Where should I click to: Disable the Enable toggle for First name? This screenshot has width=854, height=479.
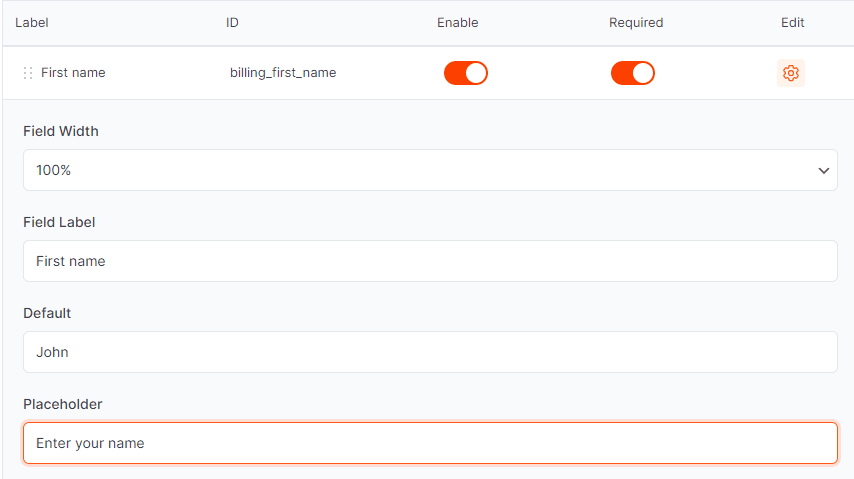pyautogui.click(x=466, y=73)
